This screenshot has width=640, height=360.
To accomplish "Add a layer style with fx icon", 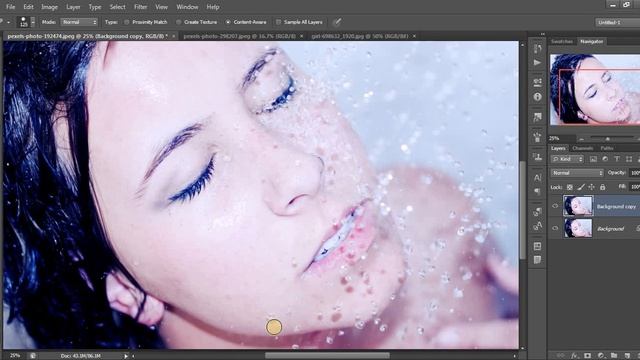I will [x=575, y=356].
